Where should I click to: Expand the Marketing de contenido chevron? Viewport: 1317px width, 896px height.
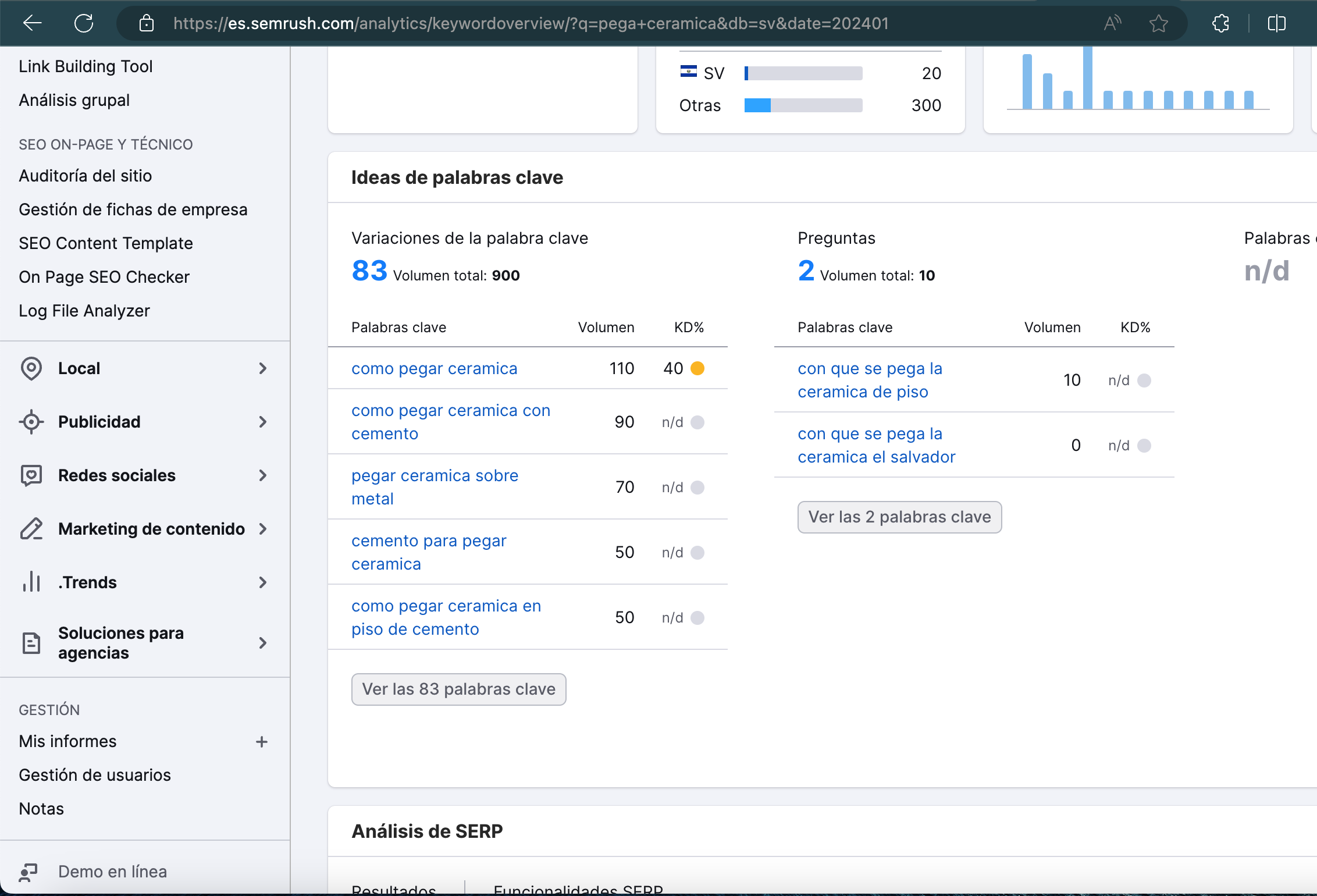tap(263, 529)
